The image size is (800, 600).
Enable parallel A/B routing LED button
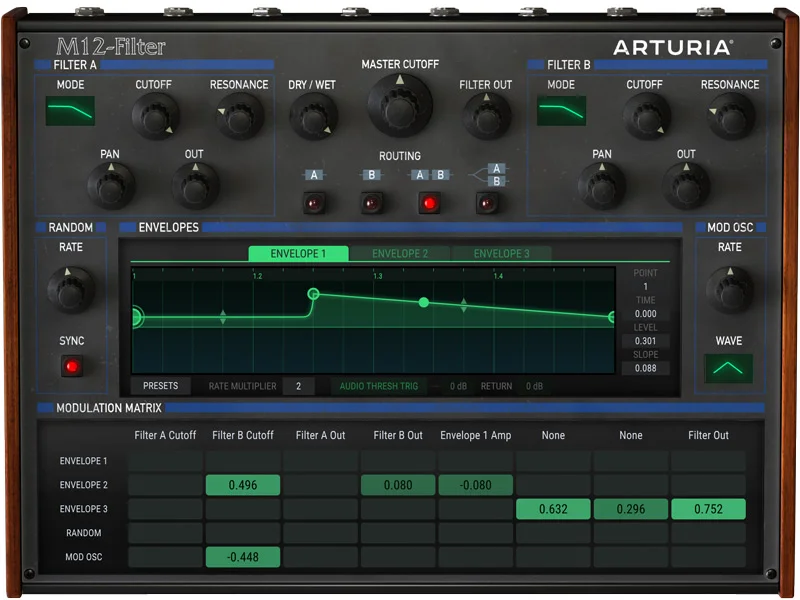click(x=487, y=203)
